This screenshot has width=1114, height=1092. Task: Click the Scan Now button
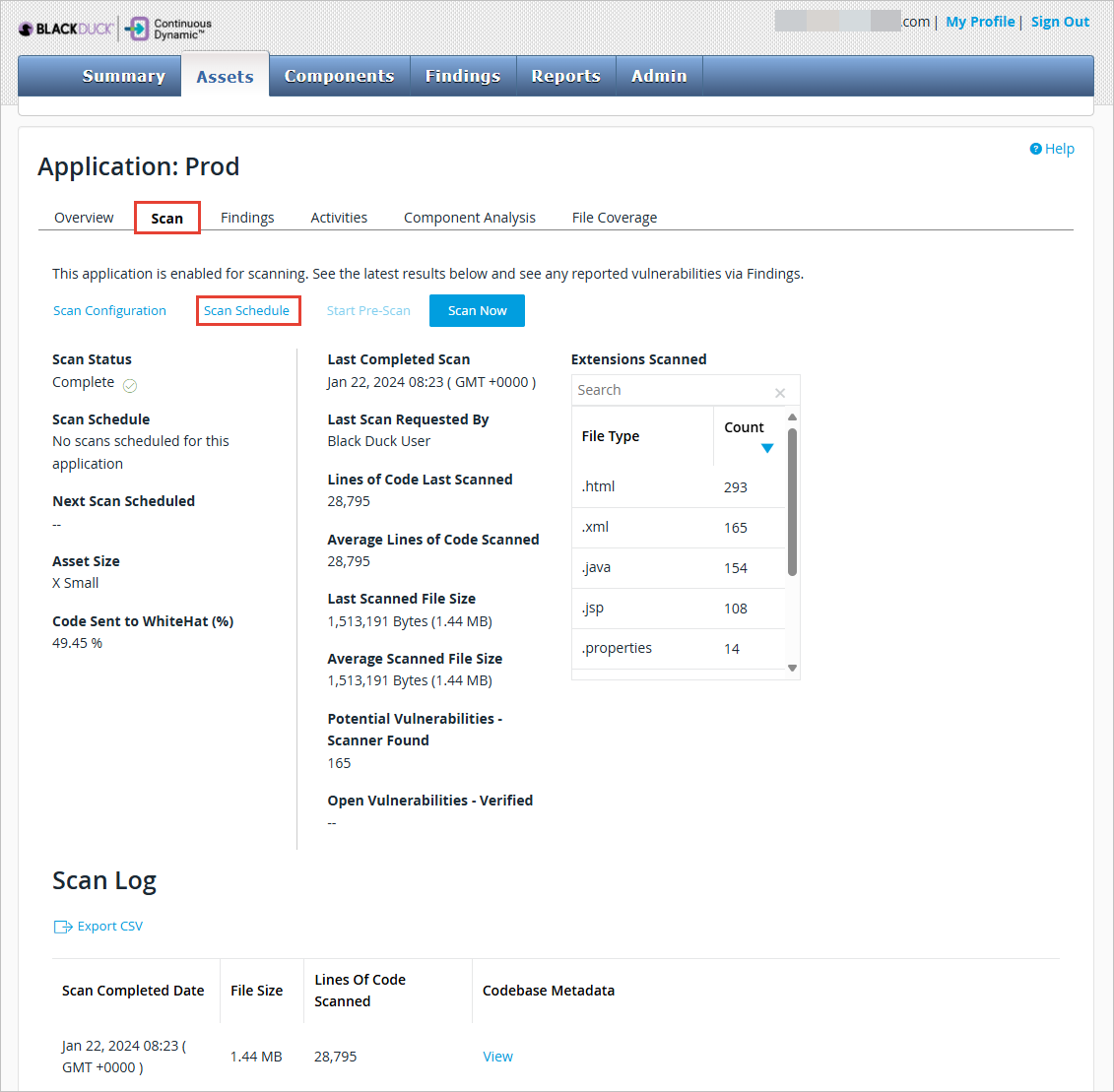tap(478, 310)
